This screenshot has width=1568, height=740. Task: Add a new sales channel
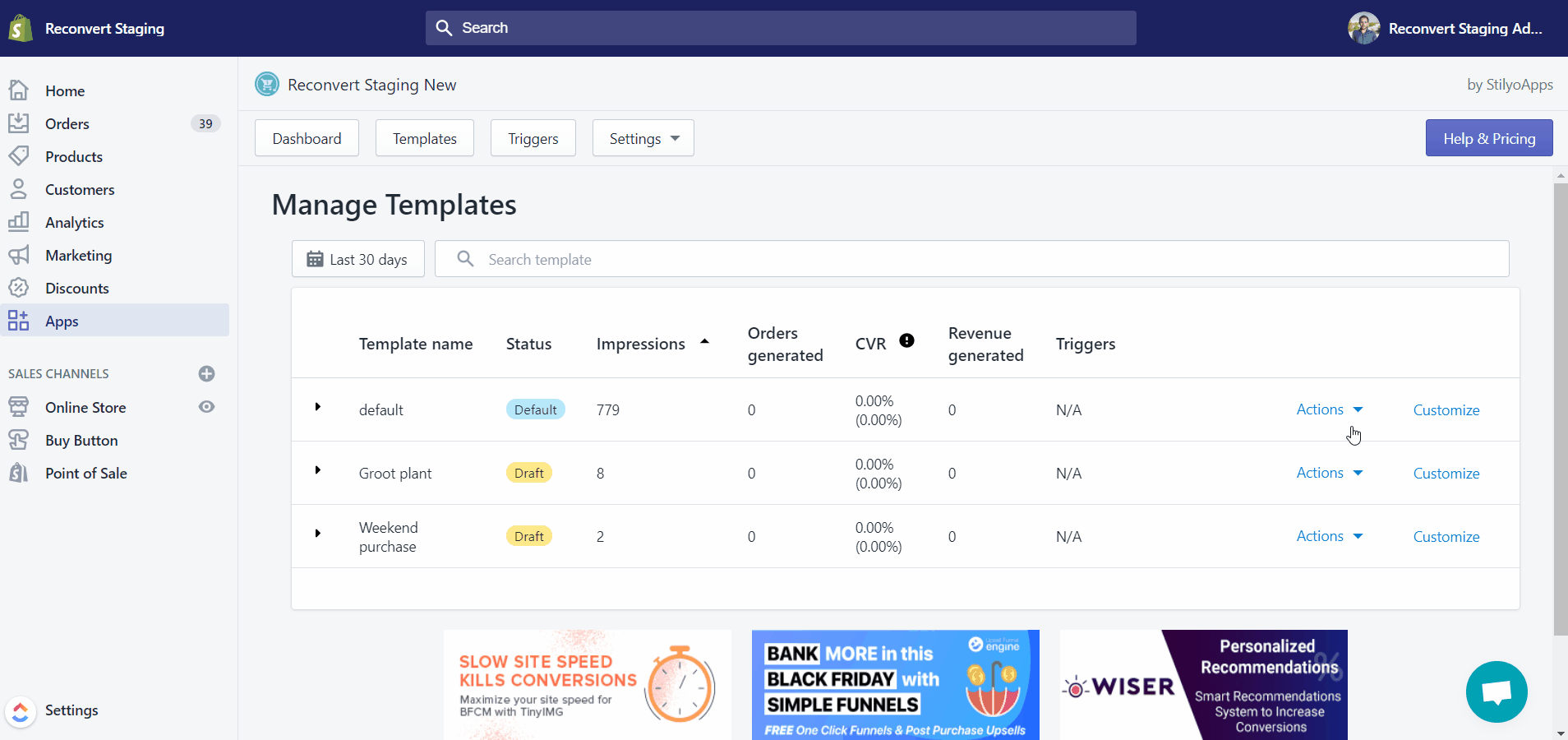(x=206, y=373)
